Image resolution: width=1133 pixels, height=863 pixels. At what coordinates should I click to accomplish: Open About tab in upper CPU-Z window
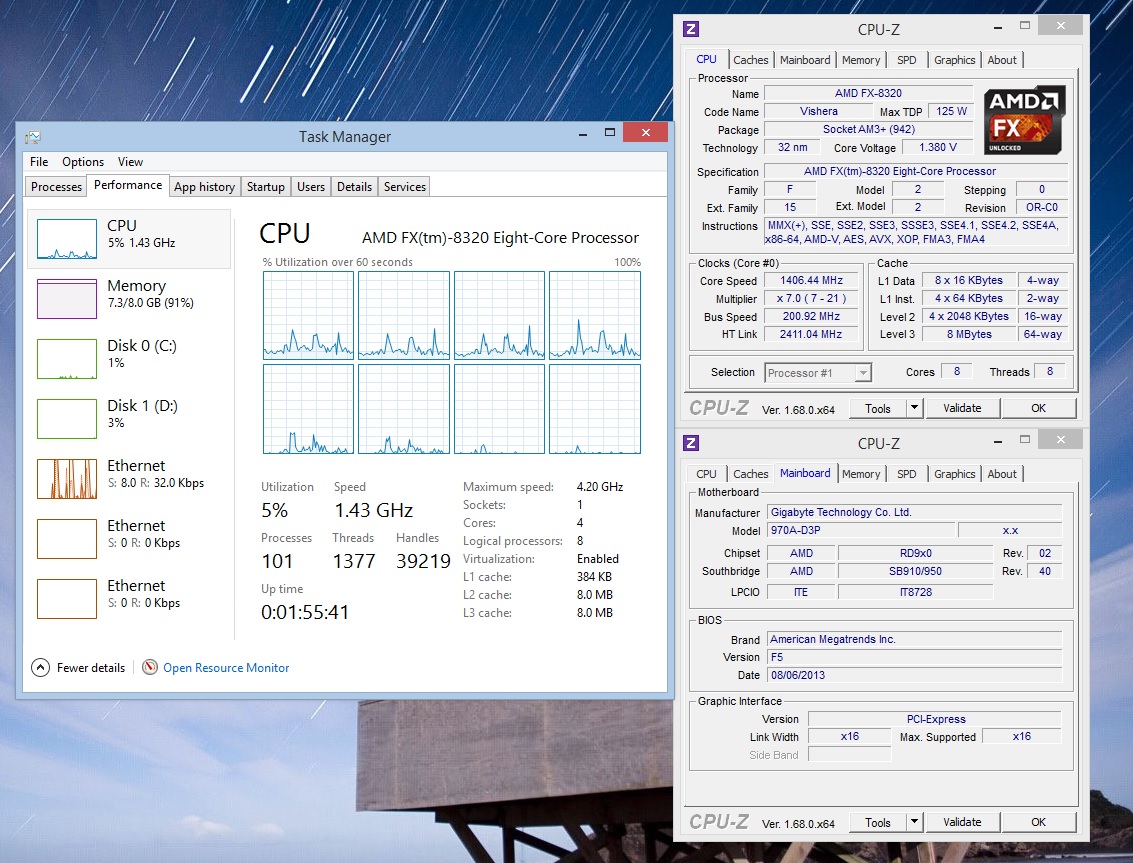point(1001,60)
